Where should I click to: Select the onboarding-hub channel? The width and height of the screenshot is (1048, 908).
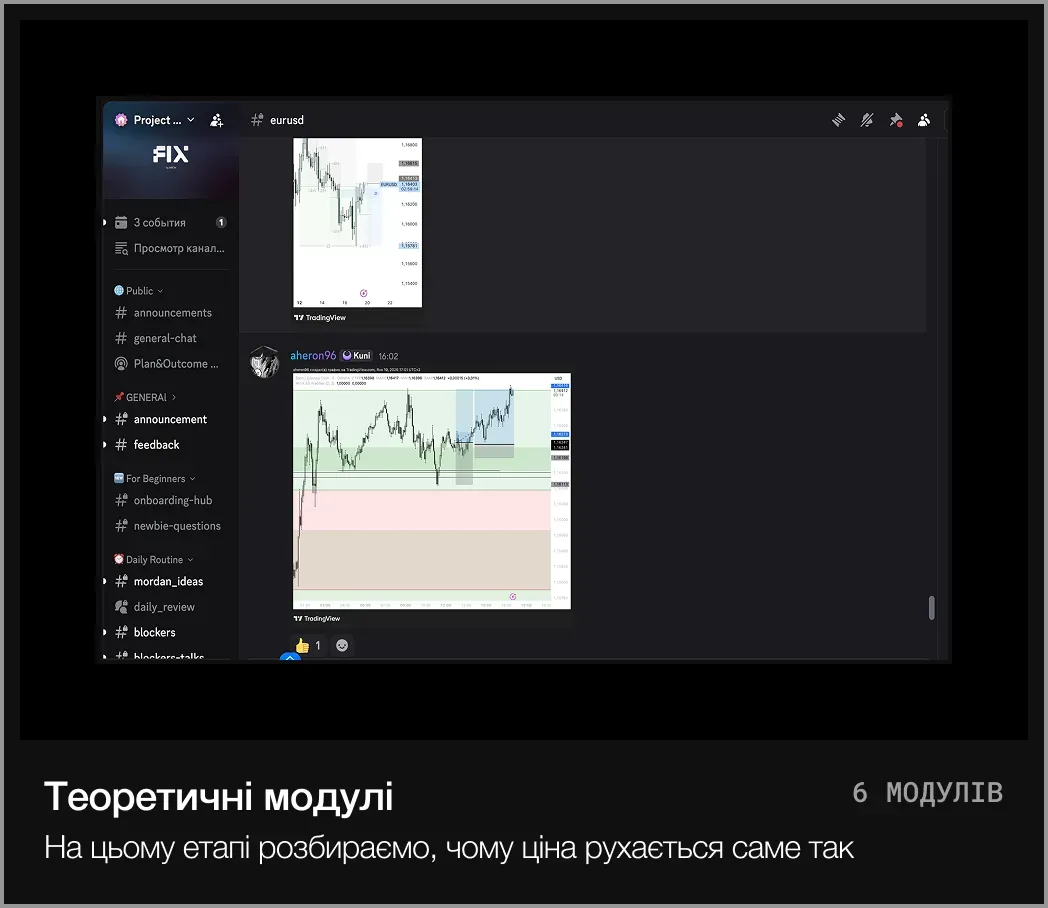coord(172,500)
